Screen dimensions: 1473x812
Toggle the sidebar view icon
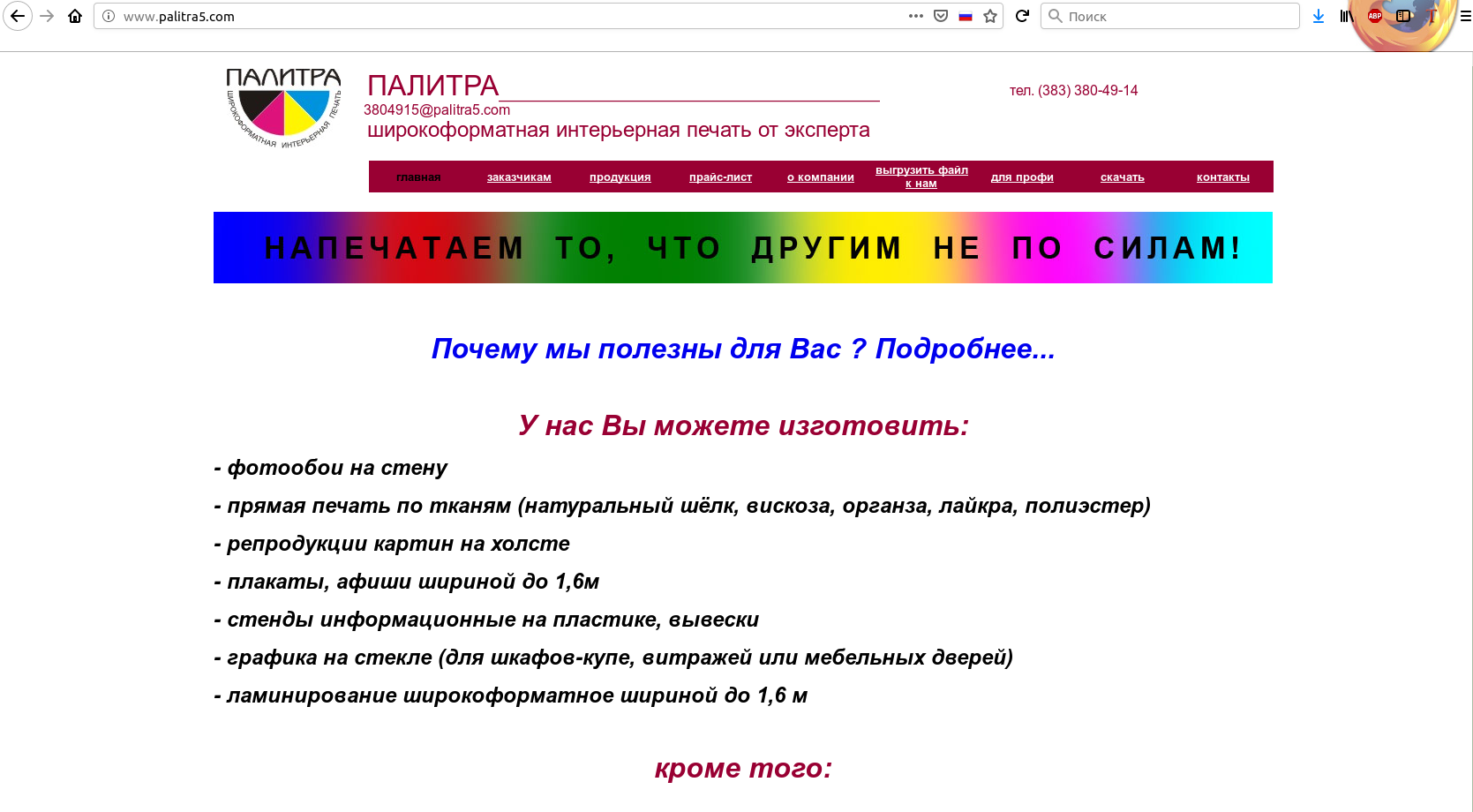(1403, 16)
